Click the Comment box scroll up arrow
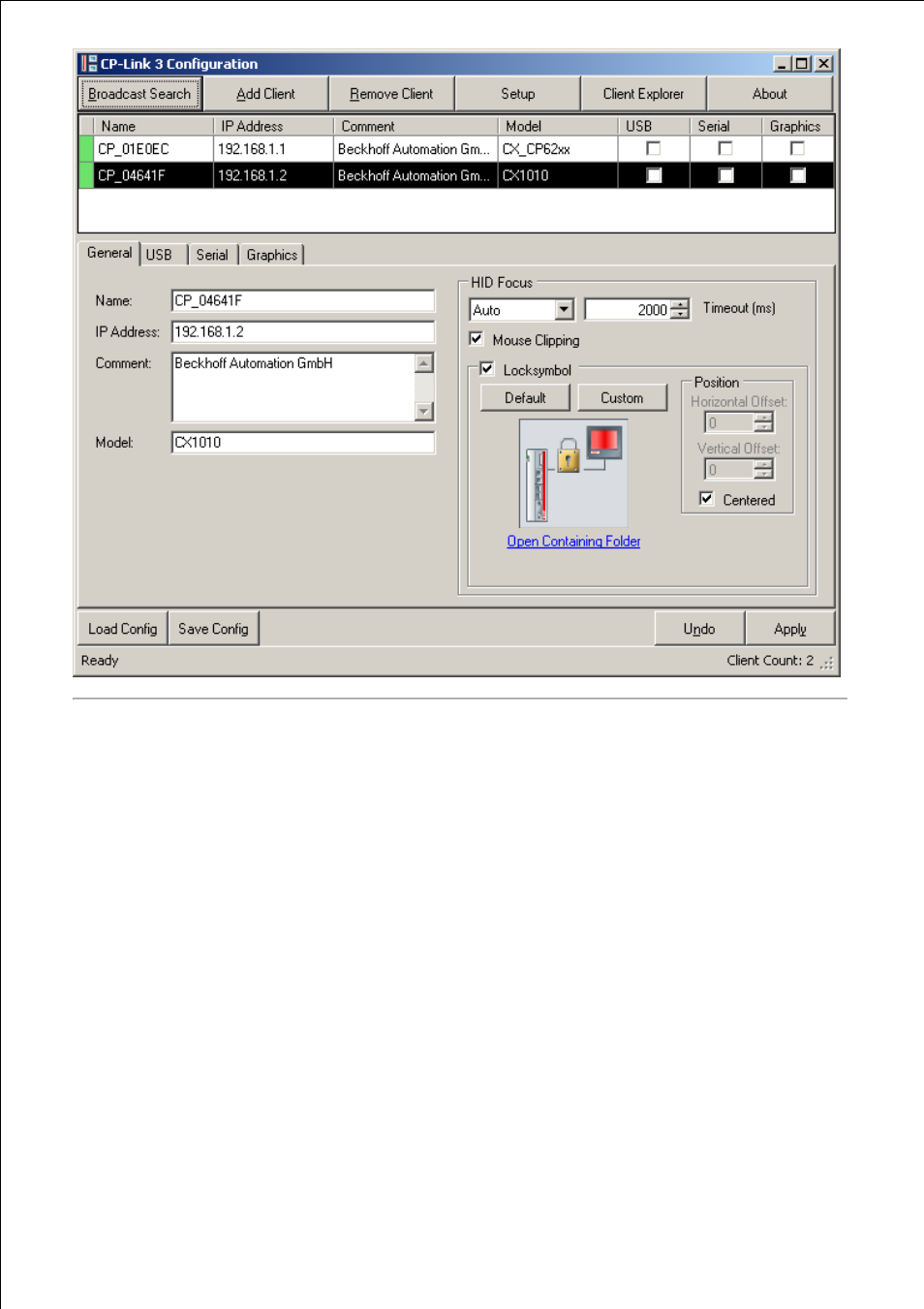924x1309 pixels. pyautogui.click(x=424, y=363)
